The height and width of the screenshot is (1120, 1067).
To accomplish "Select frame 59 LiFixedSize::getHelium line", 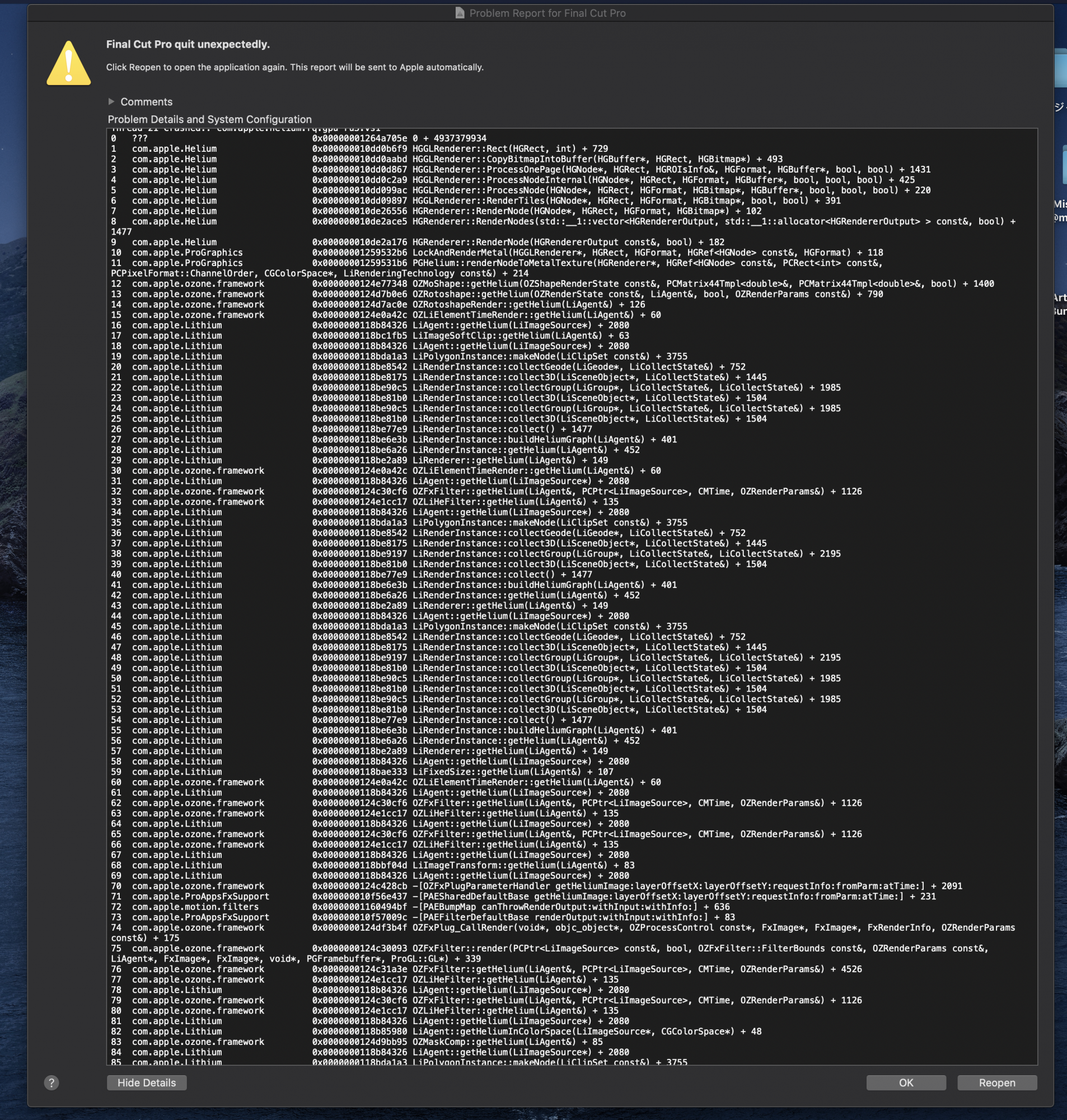I will (x=362, y=772).
